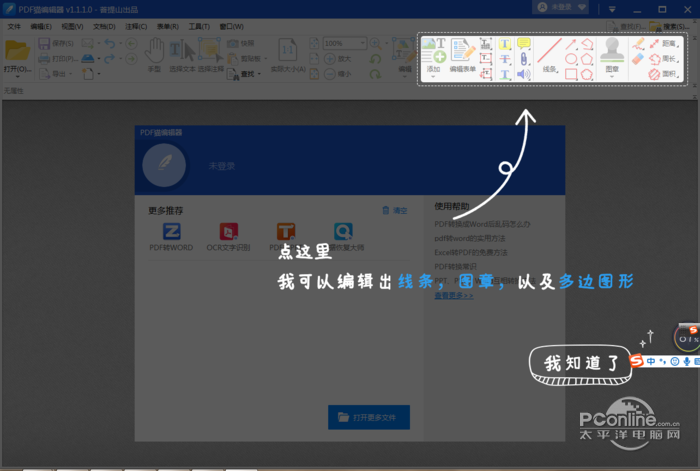The image size is (700, 471).
Task: Select the red arrow drawing tool
Action: (571, 44)
